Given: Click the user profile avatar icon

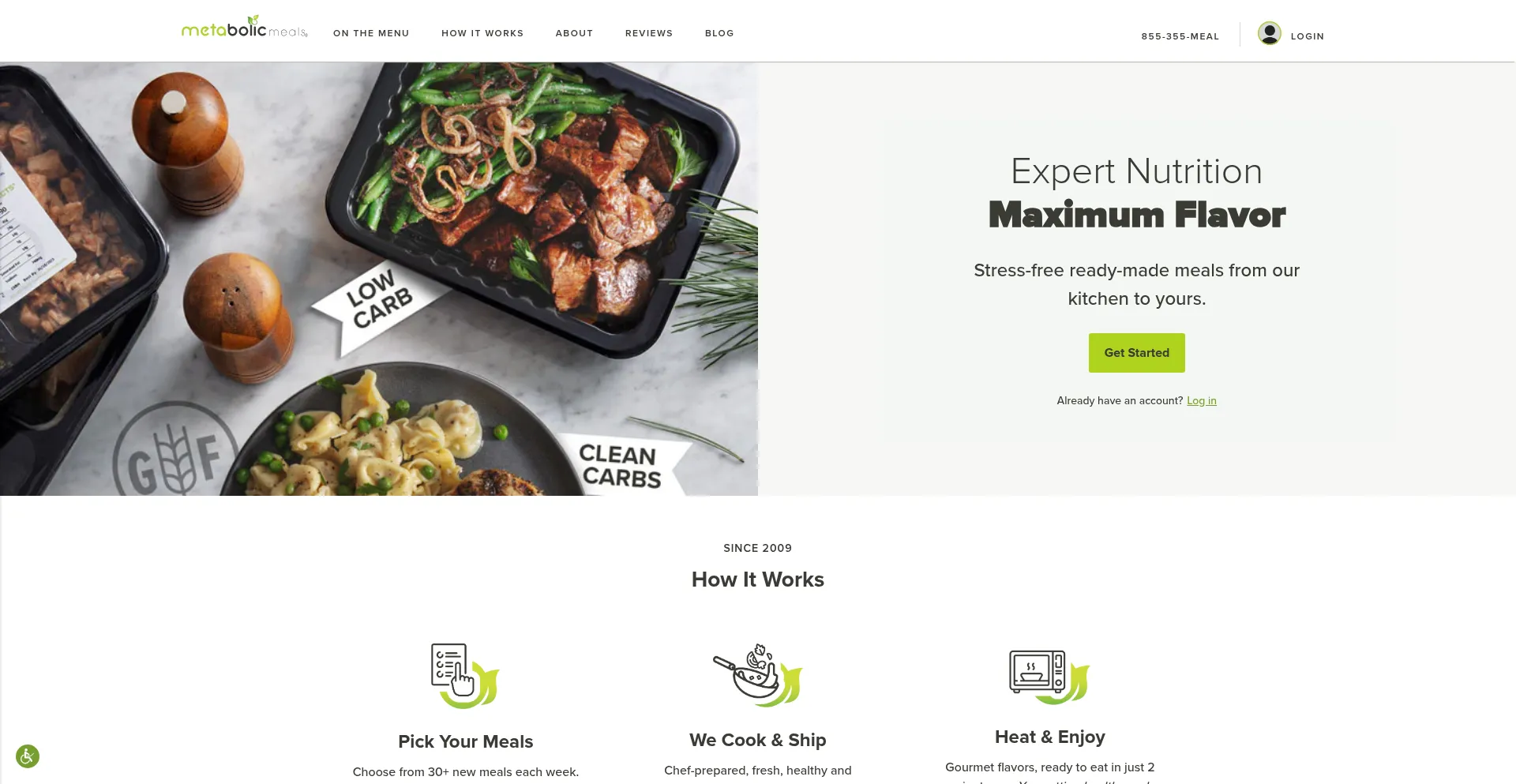Looking at the screenshot, I should tap(1270, 33).
